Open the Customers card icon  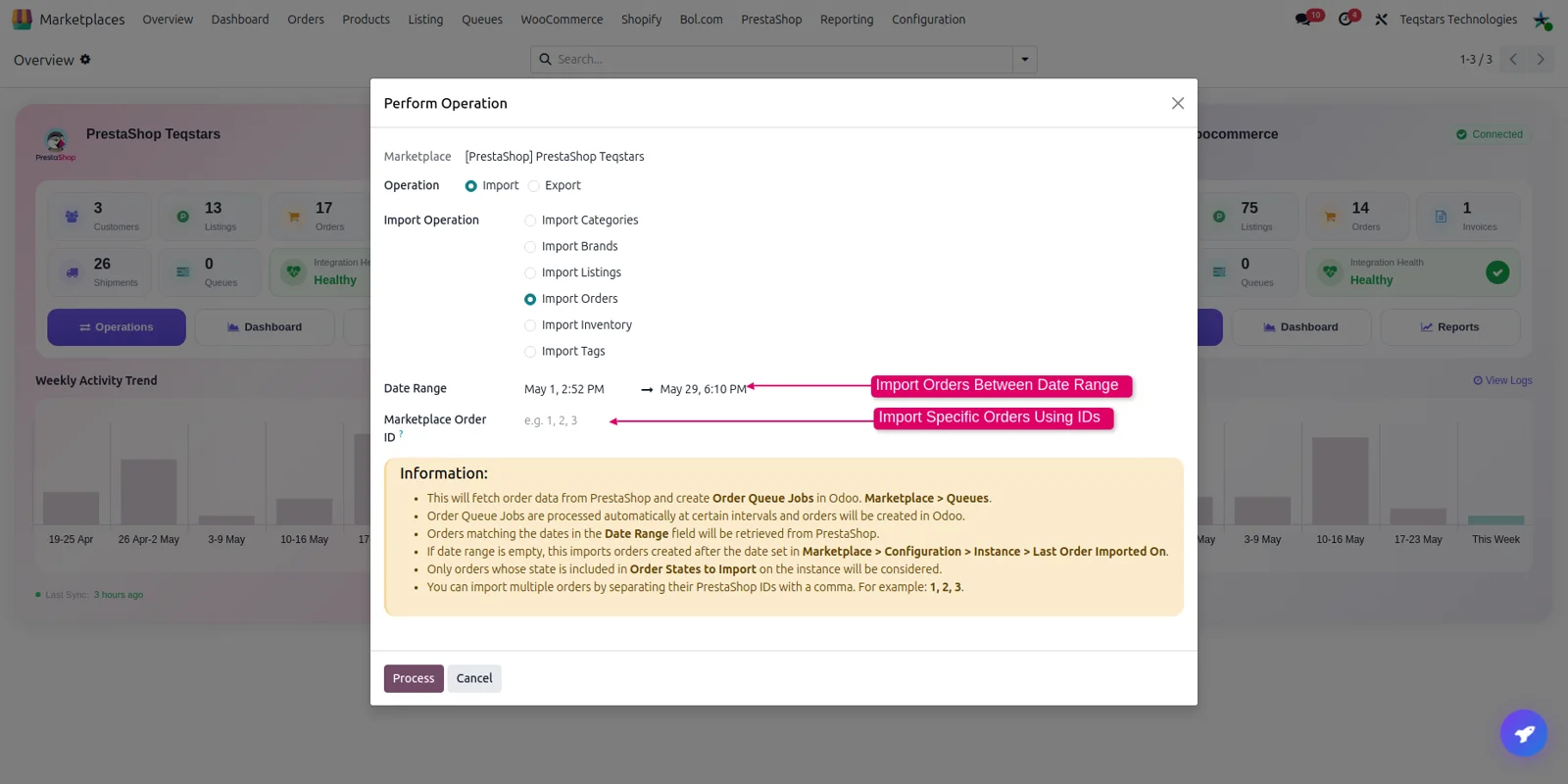(72, 217)
